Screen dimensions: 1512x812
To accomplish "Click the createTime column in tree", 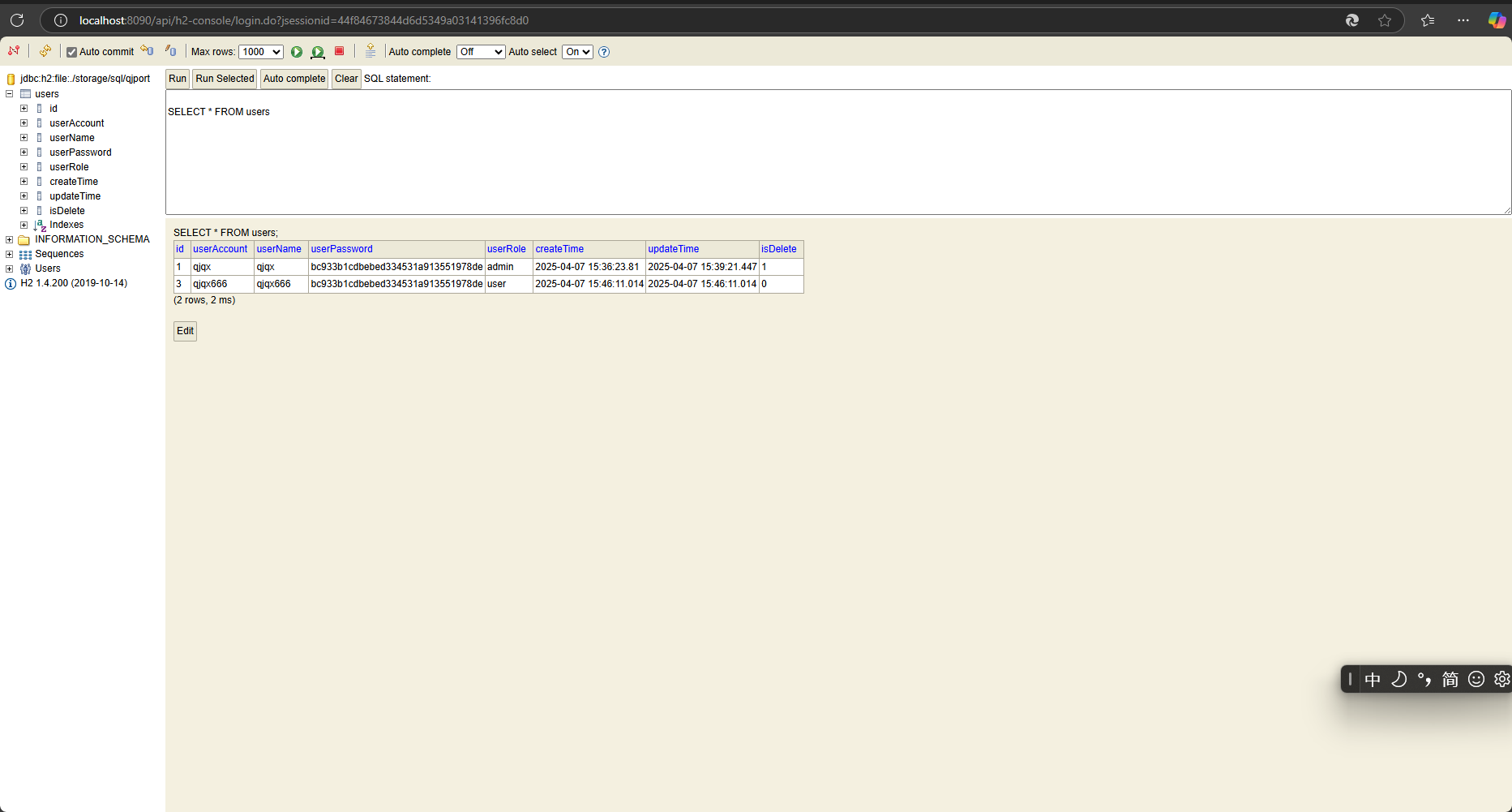I will pos(74,182).
